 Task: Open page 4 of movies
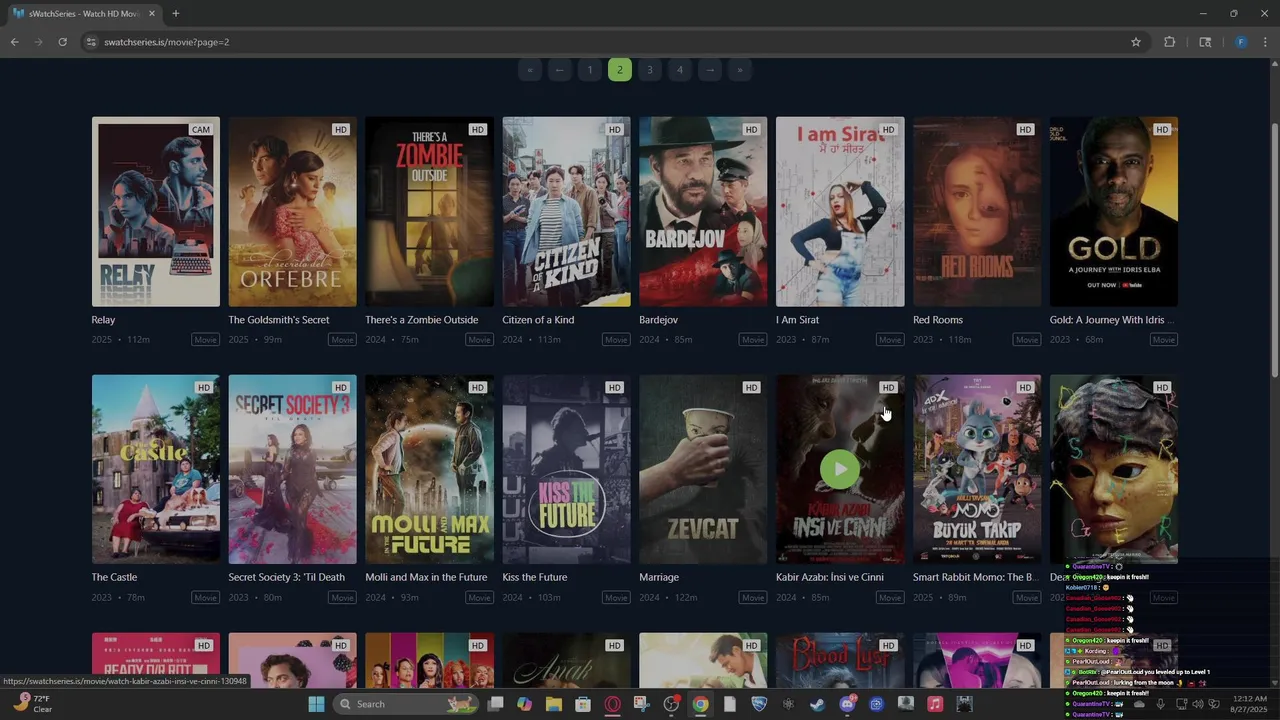click(x=680, y=69)
